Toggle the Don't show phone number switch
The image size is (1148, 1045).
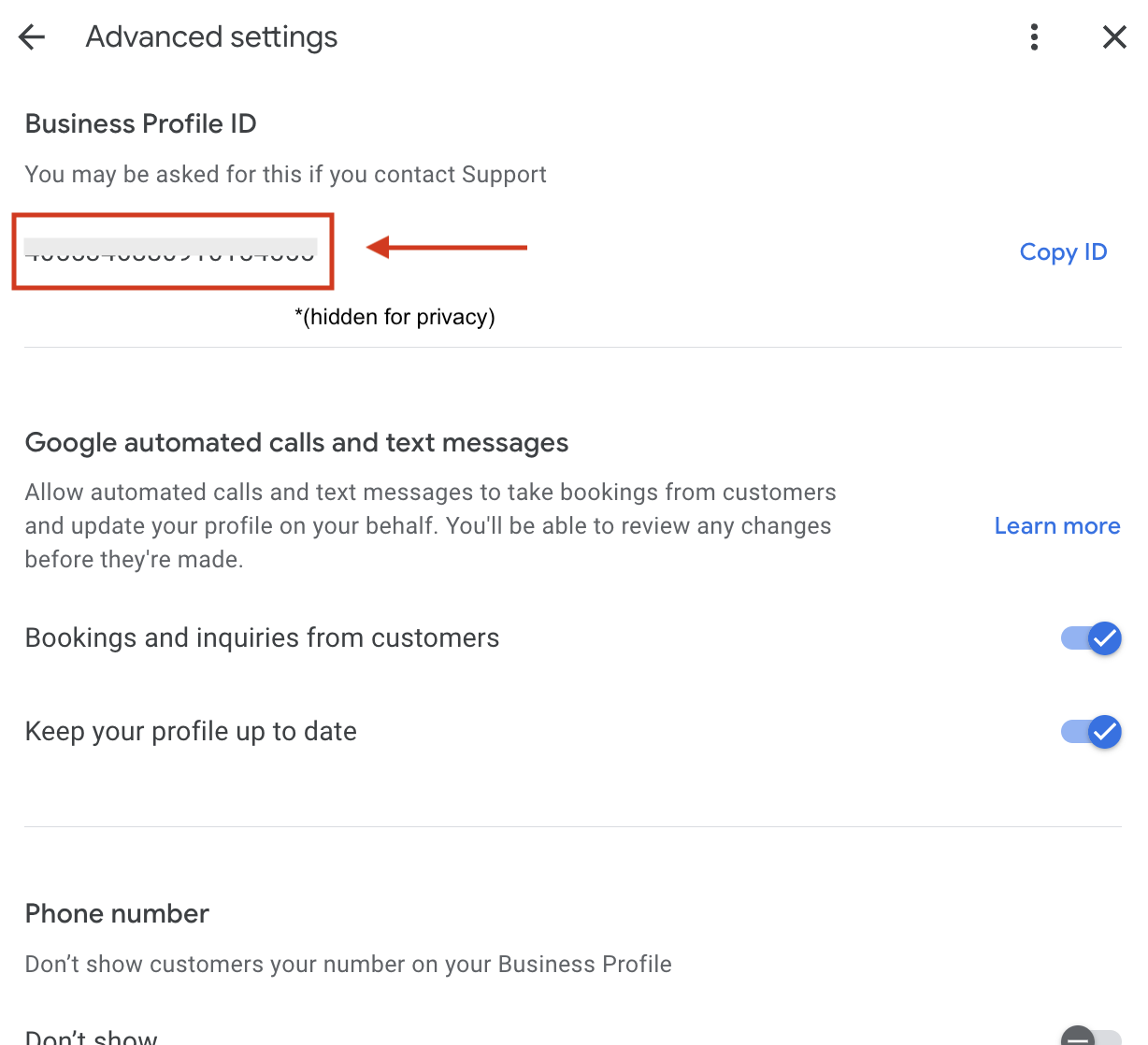coord(1091,1036)
